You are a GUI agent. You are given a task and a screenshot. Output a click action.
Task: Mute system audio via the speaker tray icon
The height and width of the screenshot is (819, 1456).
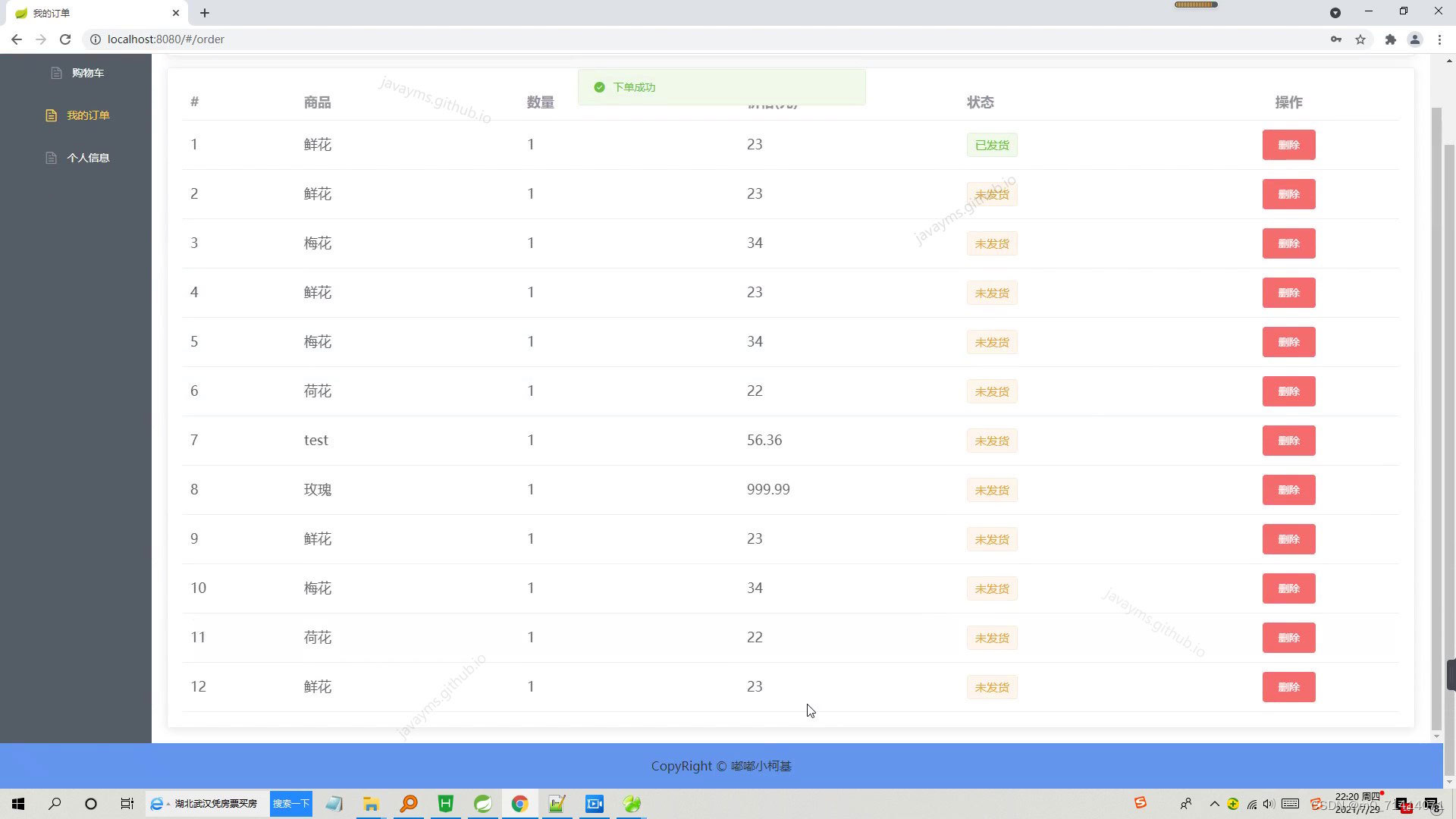[1268, 804]
